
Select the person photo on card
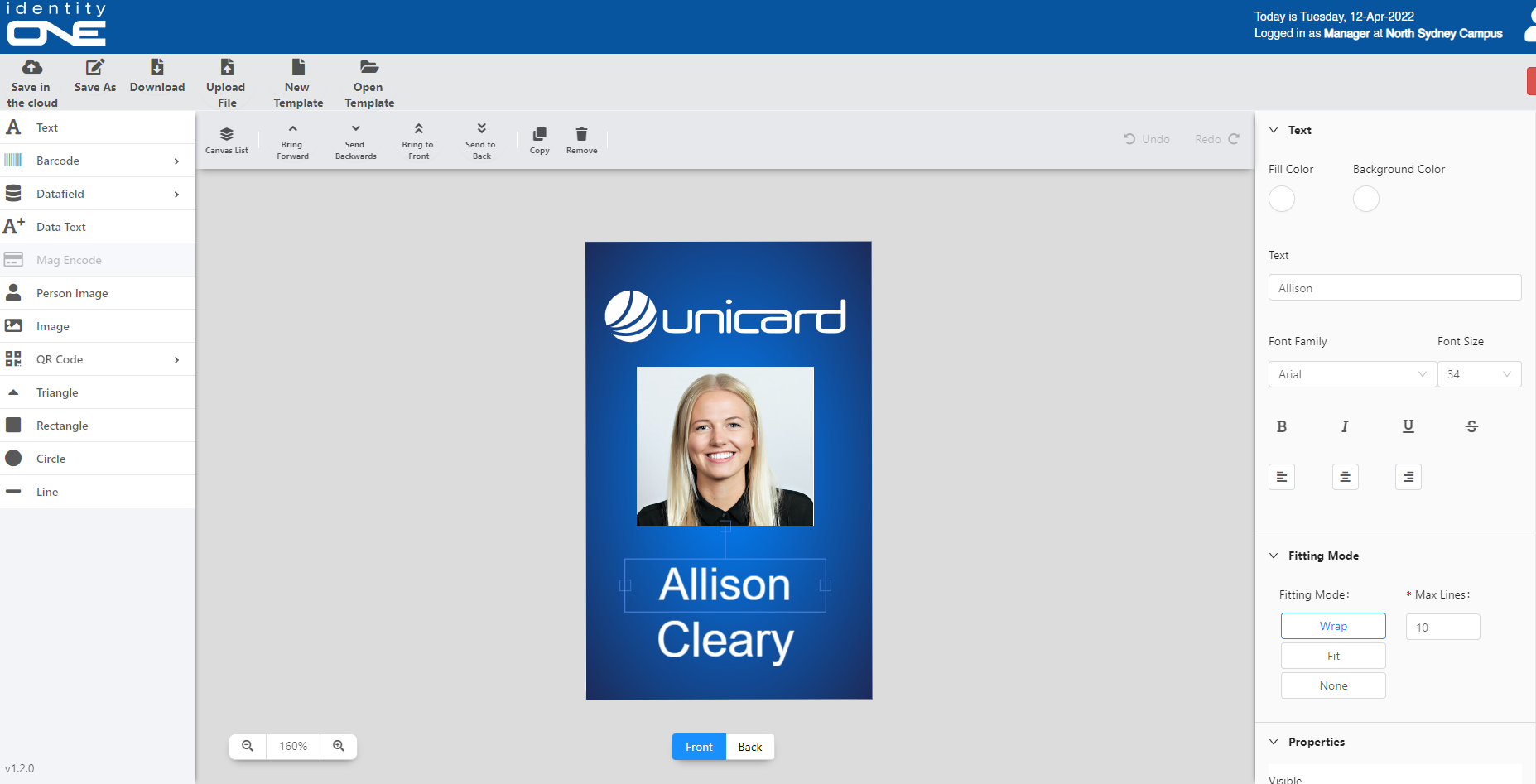(x=725, y=446)
